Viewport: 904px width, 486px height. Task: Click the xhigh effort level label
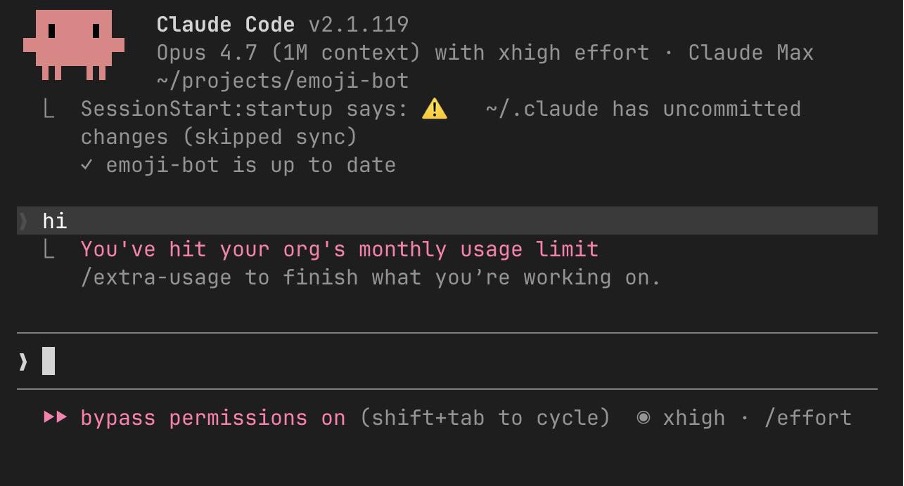click(x=694, y=418)
